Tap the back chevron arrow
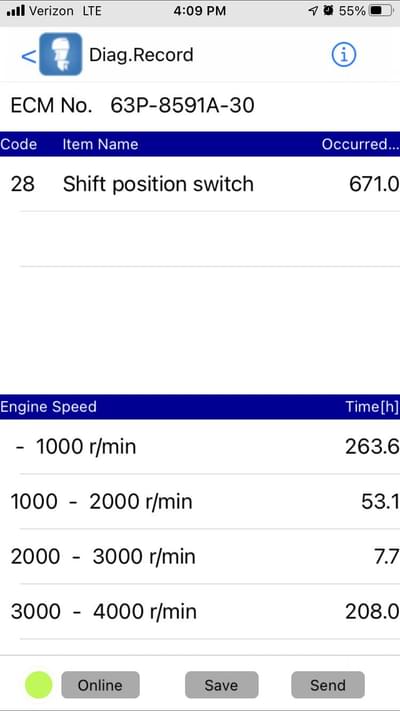The width and height of the screenshot is (400, 711). pyautogui.click(x=28, y=56)
